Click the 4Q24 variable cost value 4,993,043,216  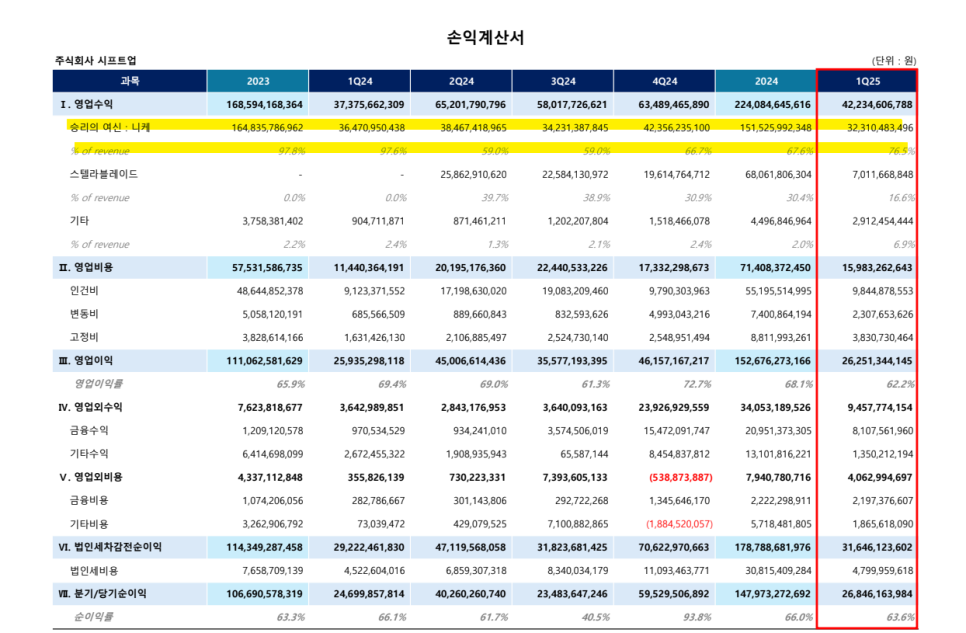[679, 314]
